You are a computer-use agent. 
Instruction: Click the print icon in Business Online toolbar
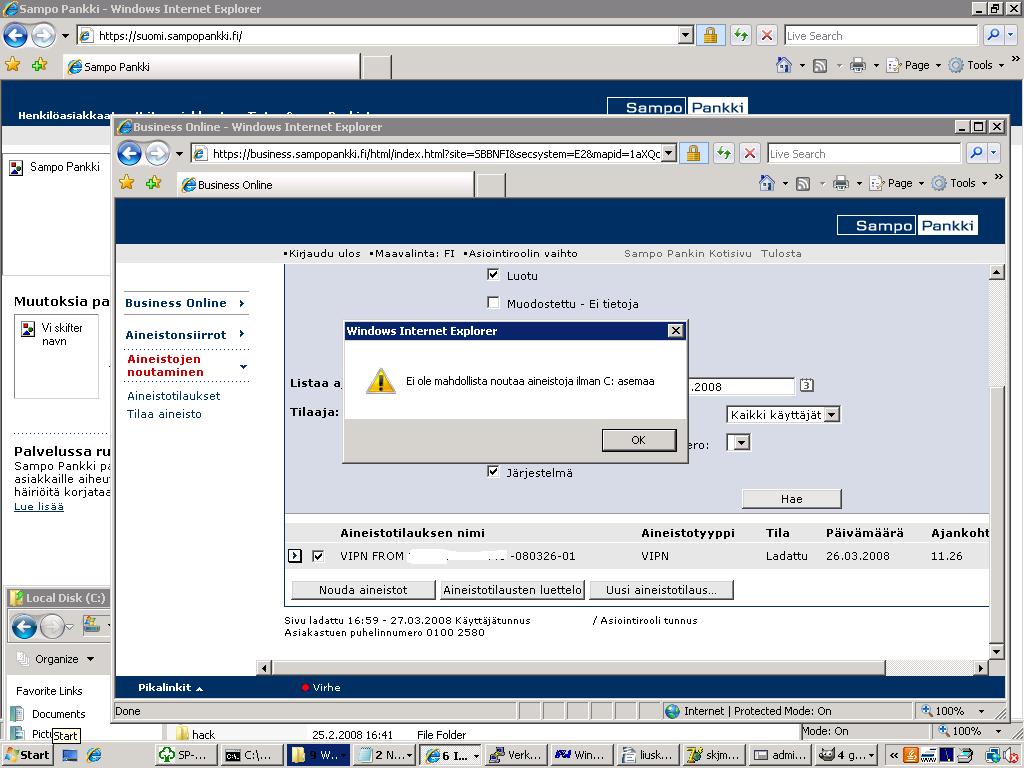(x=841, y=183)
